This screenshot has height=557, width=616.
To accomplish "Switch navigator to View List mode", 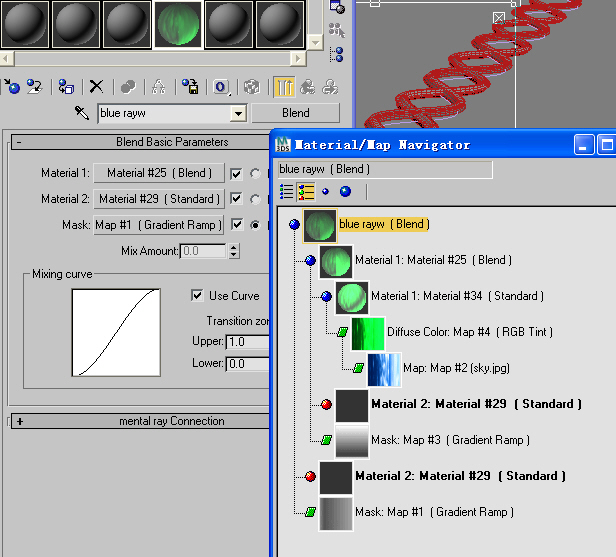I will point(286,192).
